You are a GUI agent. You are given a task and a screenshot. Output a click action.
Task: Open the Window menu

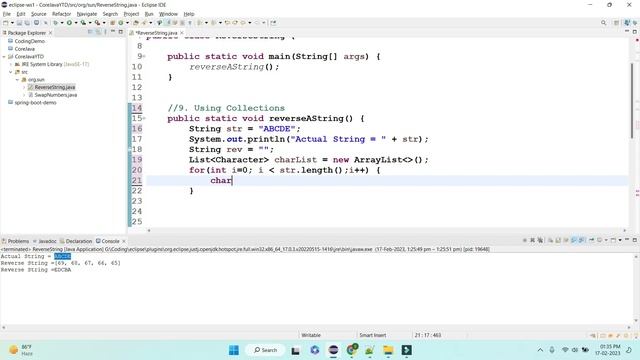168,14
